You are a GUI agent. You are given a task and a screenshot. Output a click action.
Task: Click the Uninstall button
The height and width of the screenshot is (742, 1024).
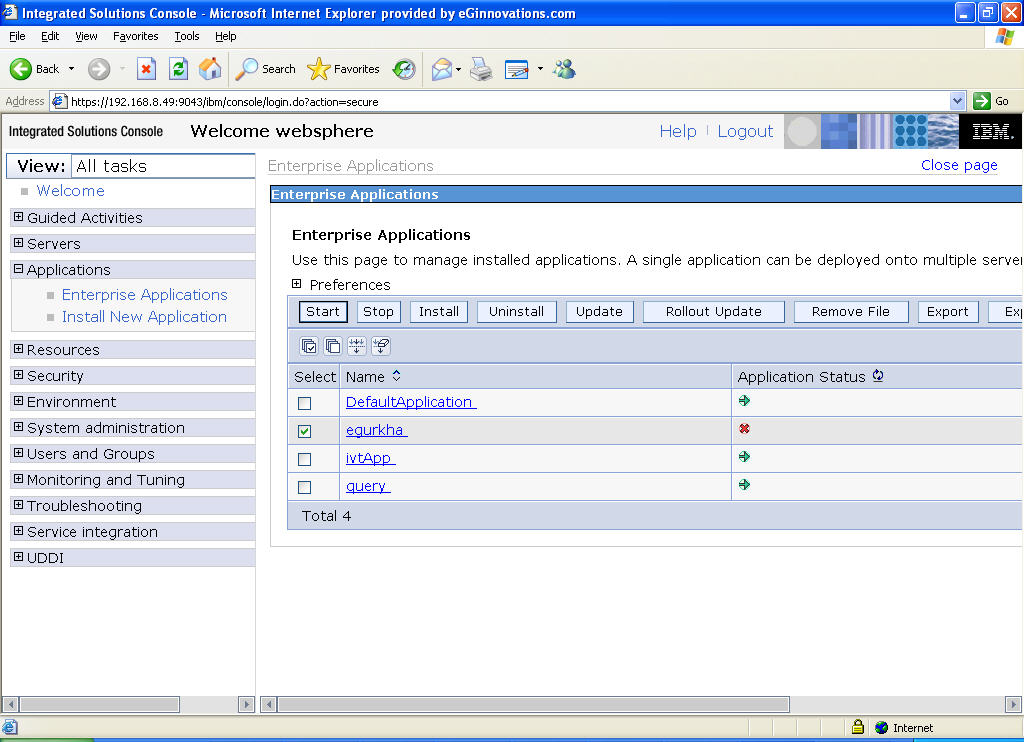517,312
